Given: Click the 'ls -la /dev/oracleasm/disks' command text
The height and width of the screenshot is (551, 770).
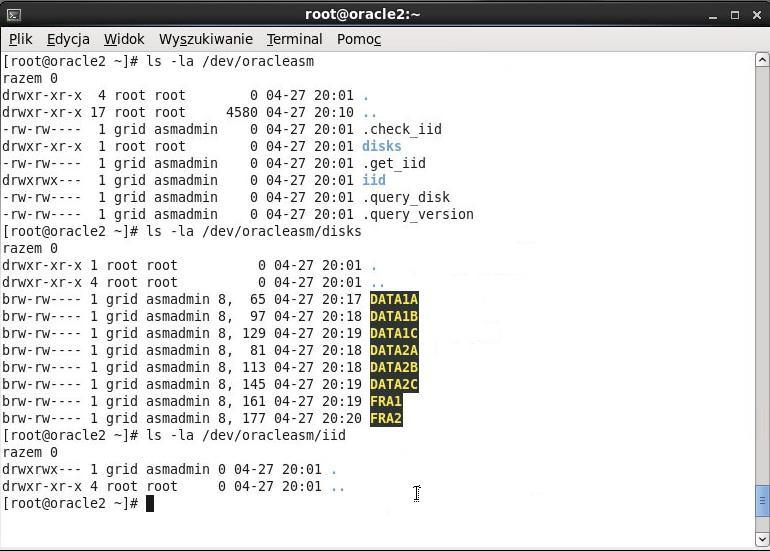Looking at the screenshot, I should [254, 231].
